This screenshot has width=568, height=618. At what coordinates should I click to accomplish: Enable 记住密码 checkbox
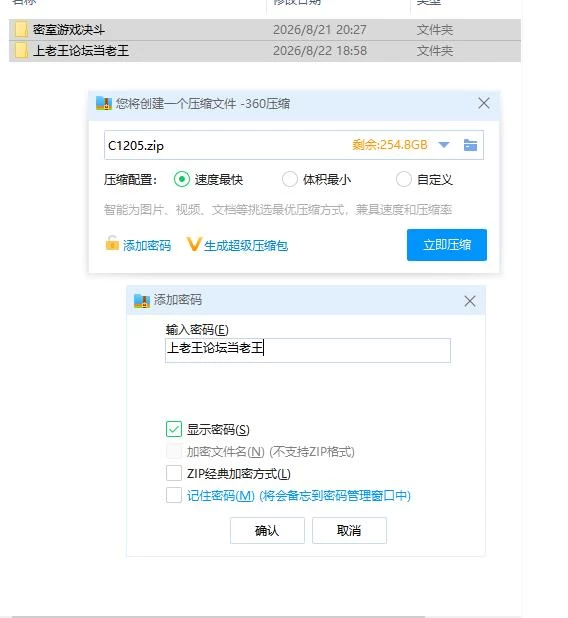click(174, 495)
